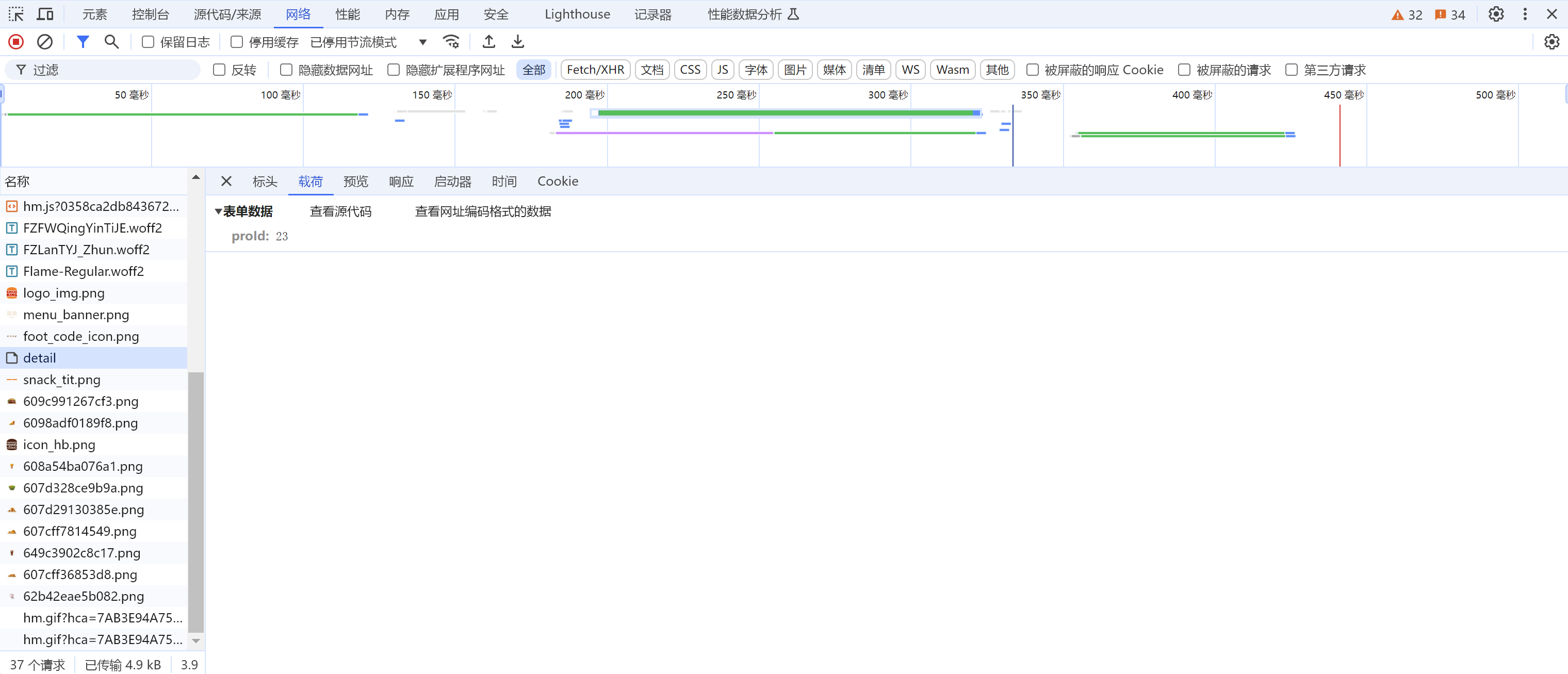The width and height of the screenshot is (1568, 674).
Task: Enable the 保留日志 checkbox
Action: (x=148, y=42)
